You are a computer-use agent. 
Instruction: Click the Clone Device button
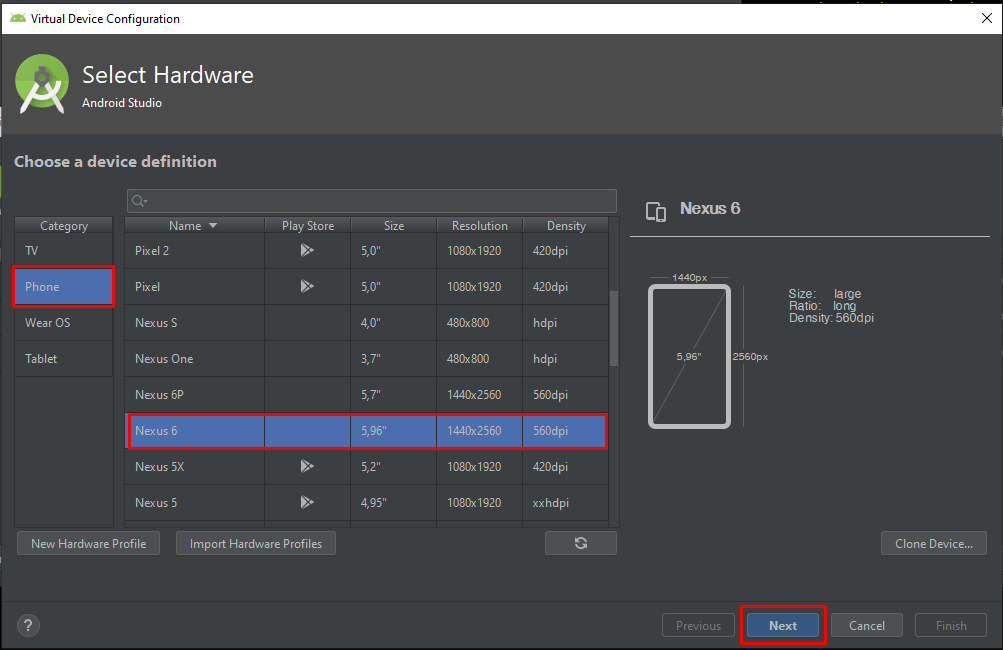pyautogui.click(x=933, y=544)
